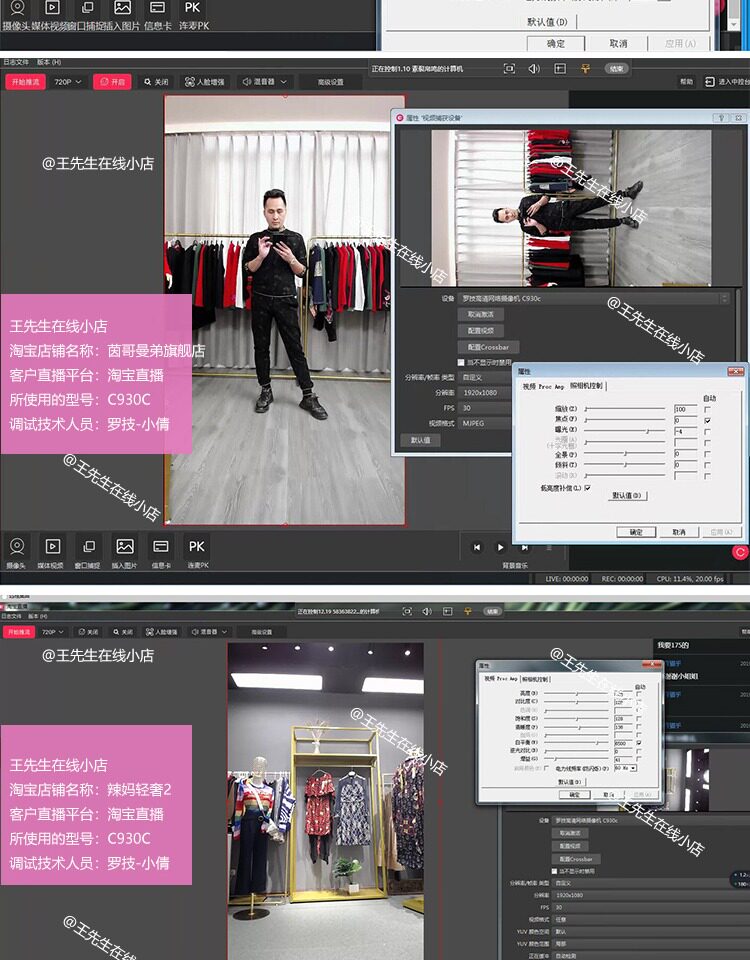This screenshot has width=750, height=960.
Task: Open 视频格式 MJPEG dropdown
Action: (x=485, y=423)
